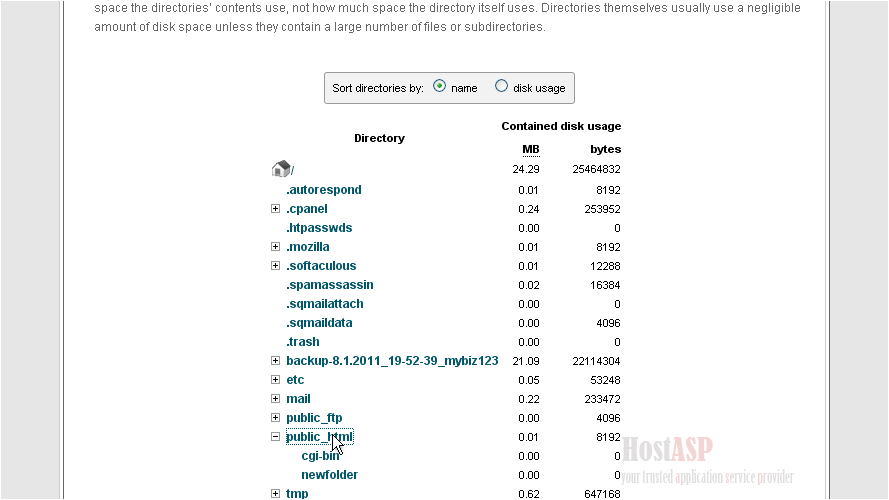Click the home directory icon

coord(281,169)
